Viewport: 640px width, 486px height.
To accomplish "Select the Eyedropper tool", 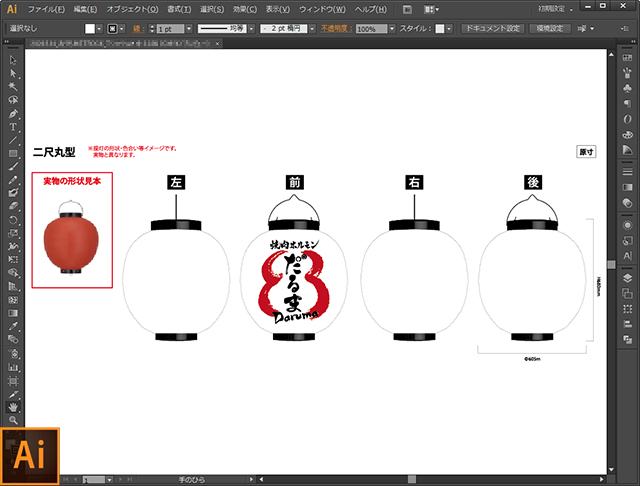I will click(x=13, y=326).
